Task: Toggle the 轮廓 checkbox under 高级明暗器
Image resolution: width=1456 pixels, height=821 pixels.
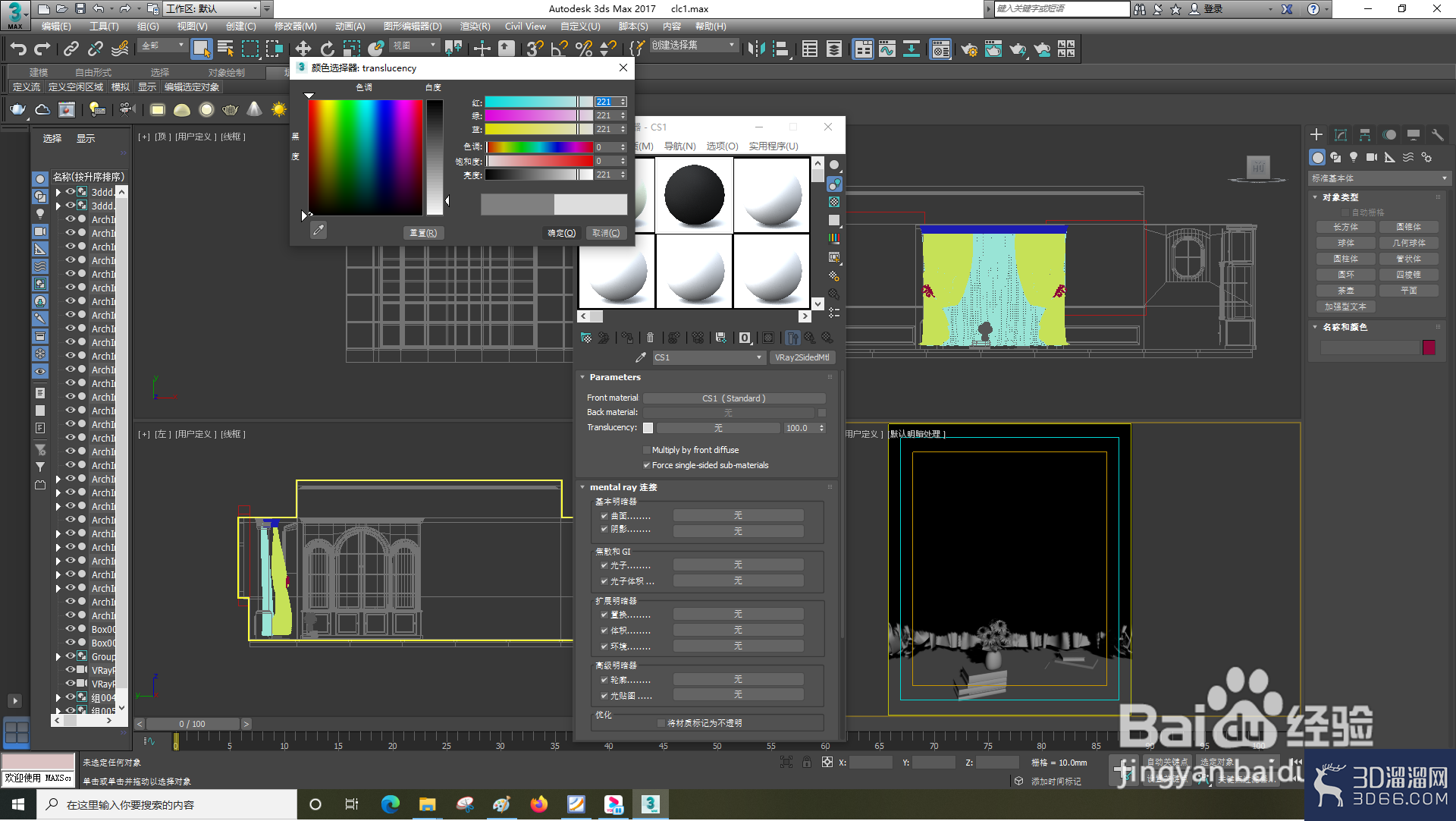Action: [x=604, y=680]
